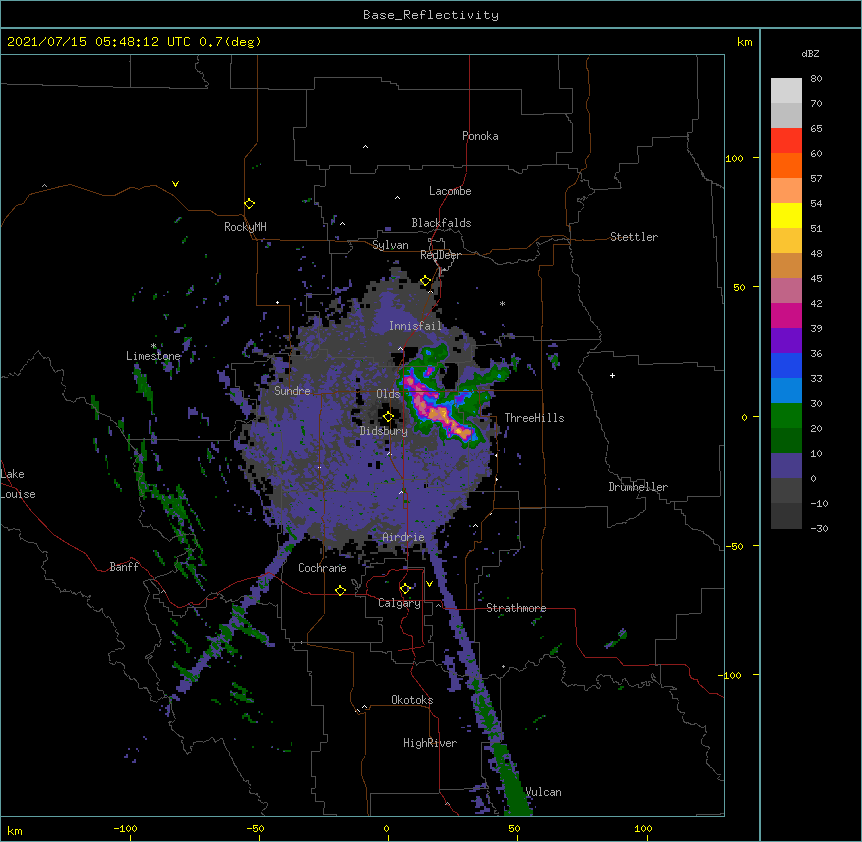The width and height of the screenshot is (862, 842).
Task: Click the Limestone label
Action: (x=153, y=356)
